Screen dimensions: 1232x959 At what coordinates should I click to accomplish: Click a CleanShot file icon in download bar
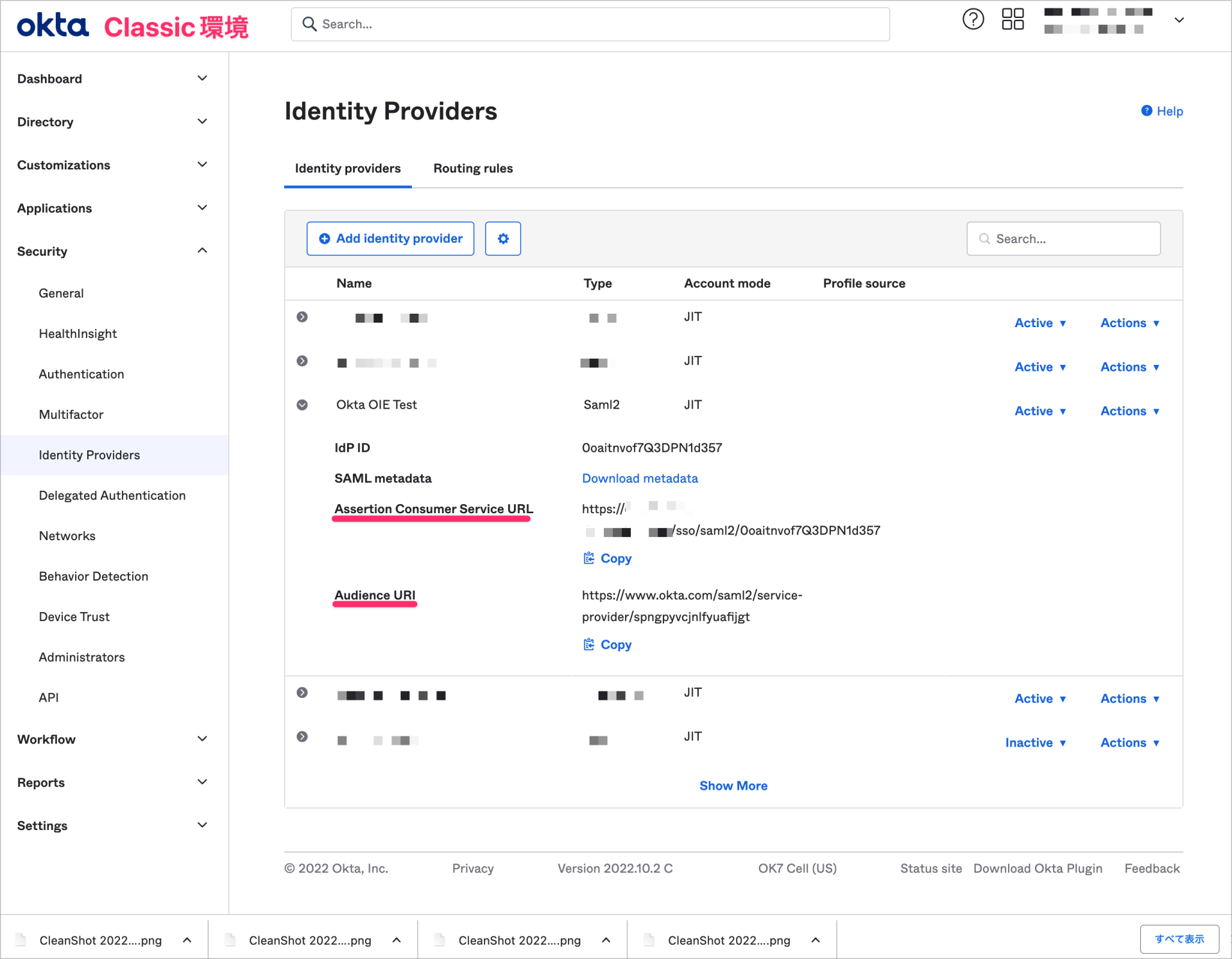pyautogui.click(x=21, y=939)
